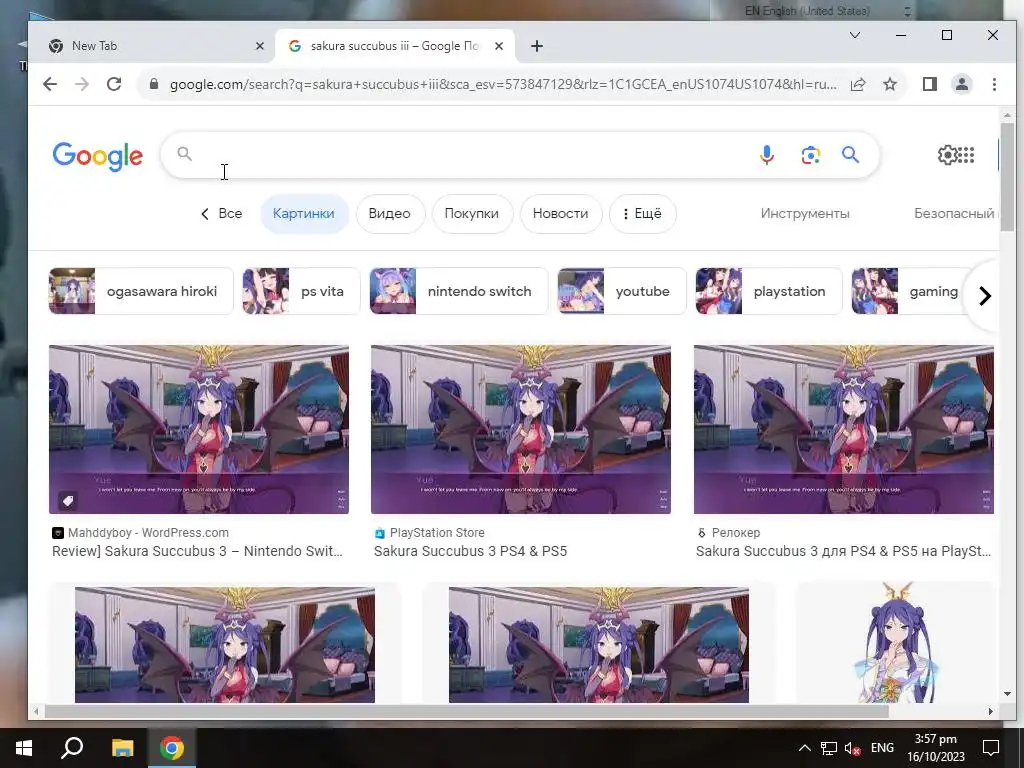The height and width of the screenshot is (768, 1024).
Task: Open the ENG language indicator
Action: [x=882, y=748]
